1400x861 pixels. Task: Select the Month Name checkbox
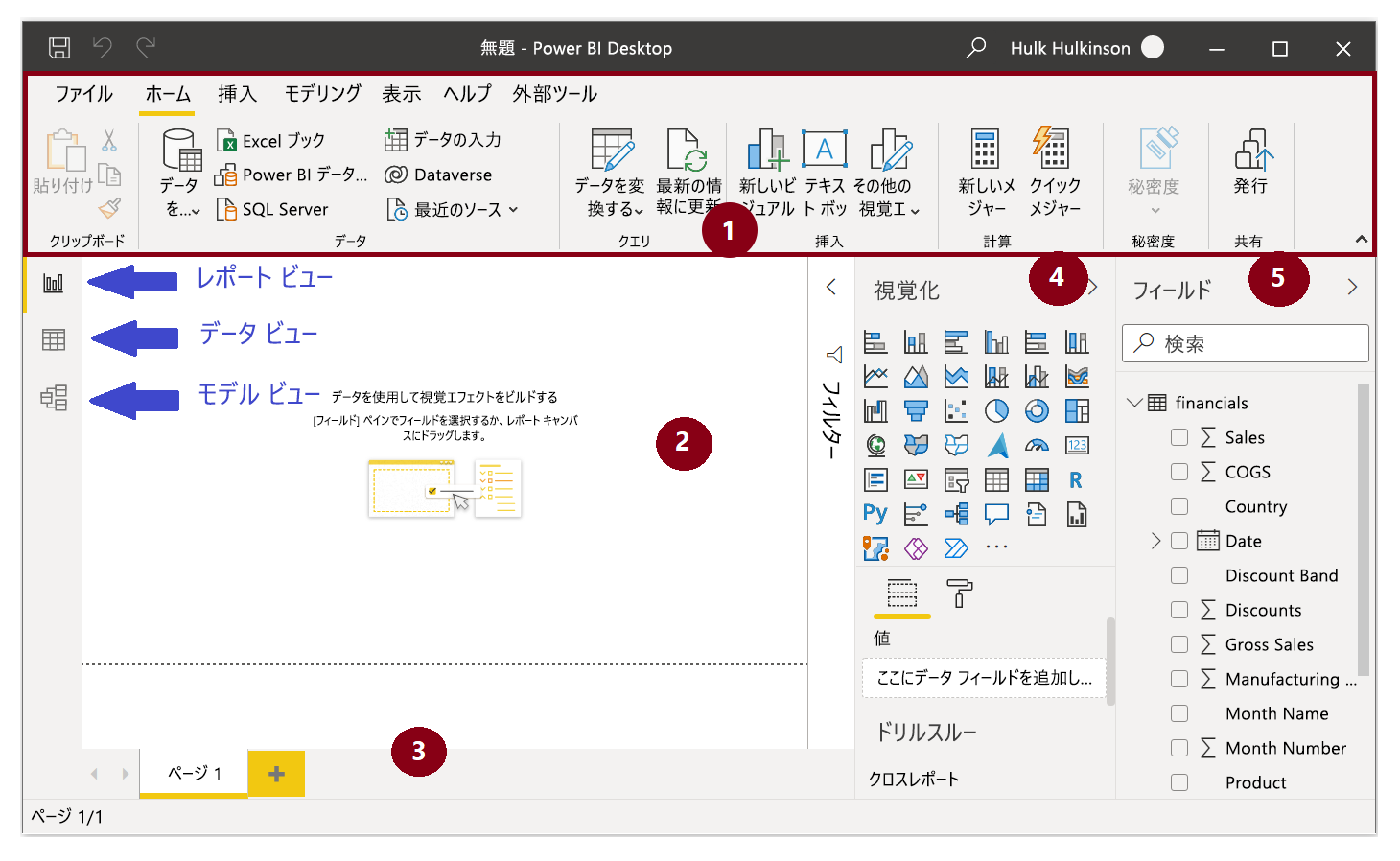pos(1179,713)
